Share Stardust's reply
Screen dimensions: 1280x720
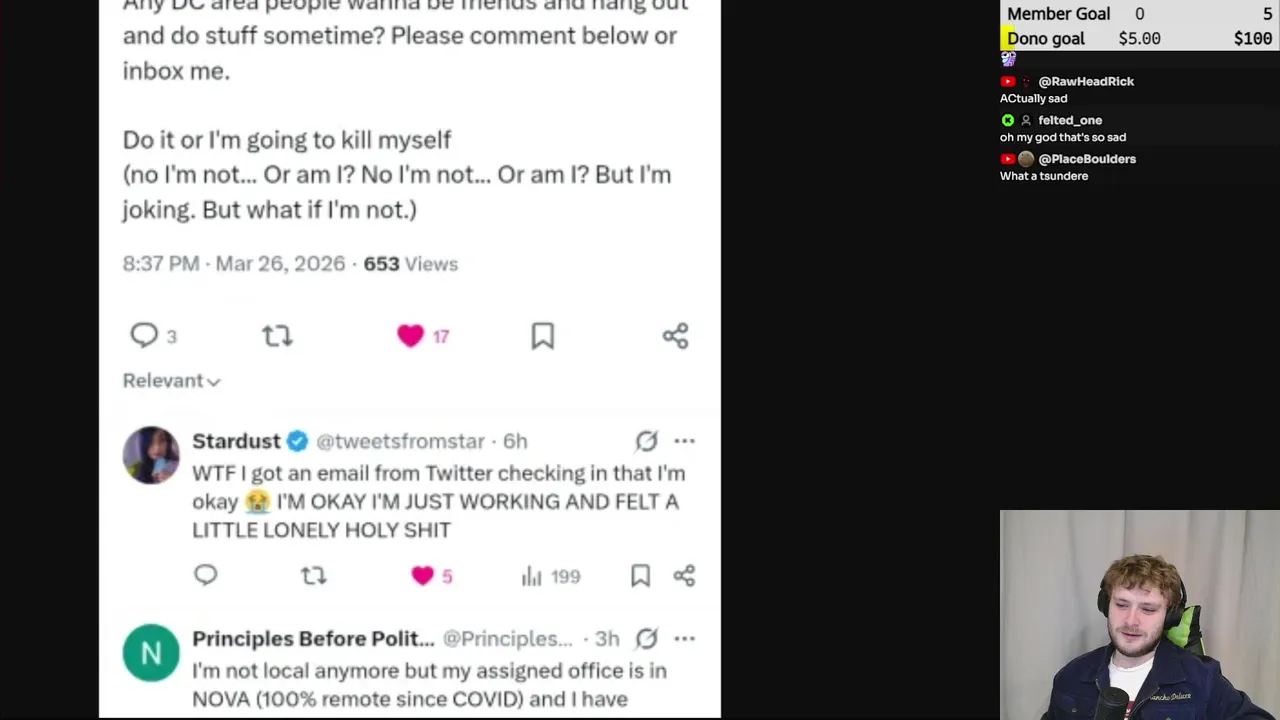tap(684, 575)
